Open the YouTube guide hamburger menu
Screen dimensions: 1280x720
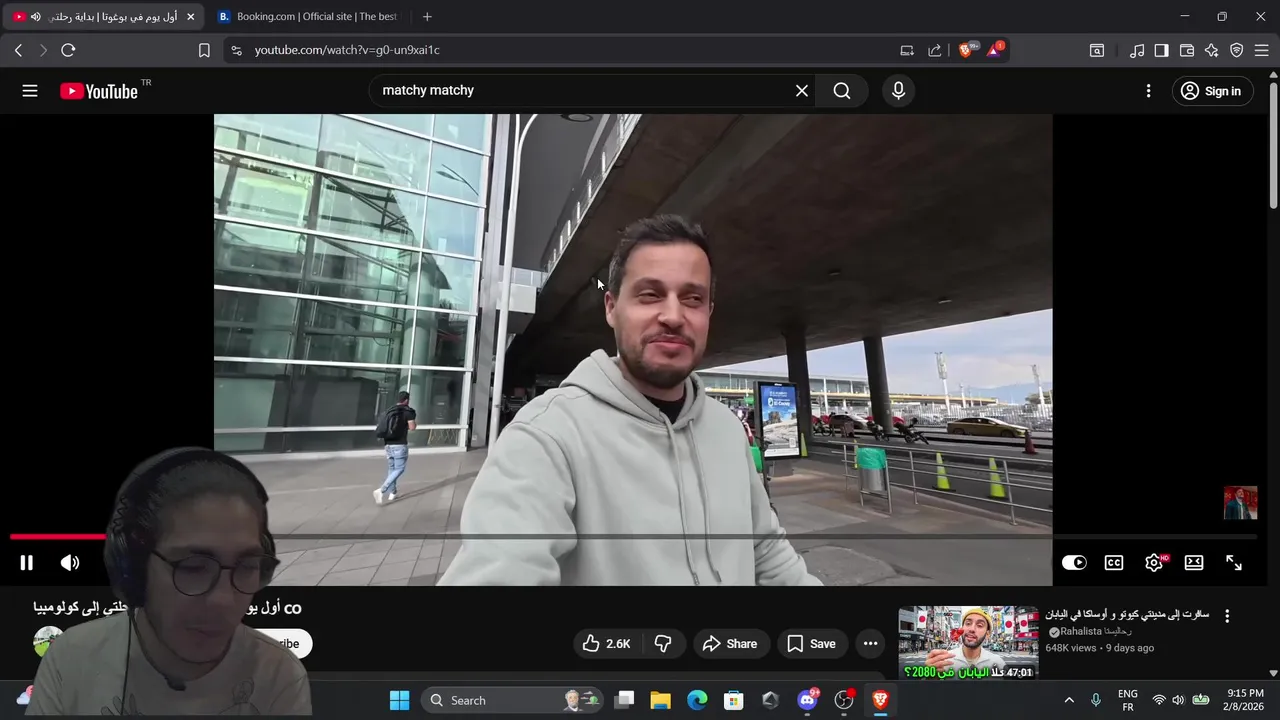[x=30, y=91]
